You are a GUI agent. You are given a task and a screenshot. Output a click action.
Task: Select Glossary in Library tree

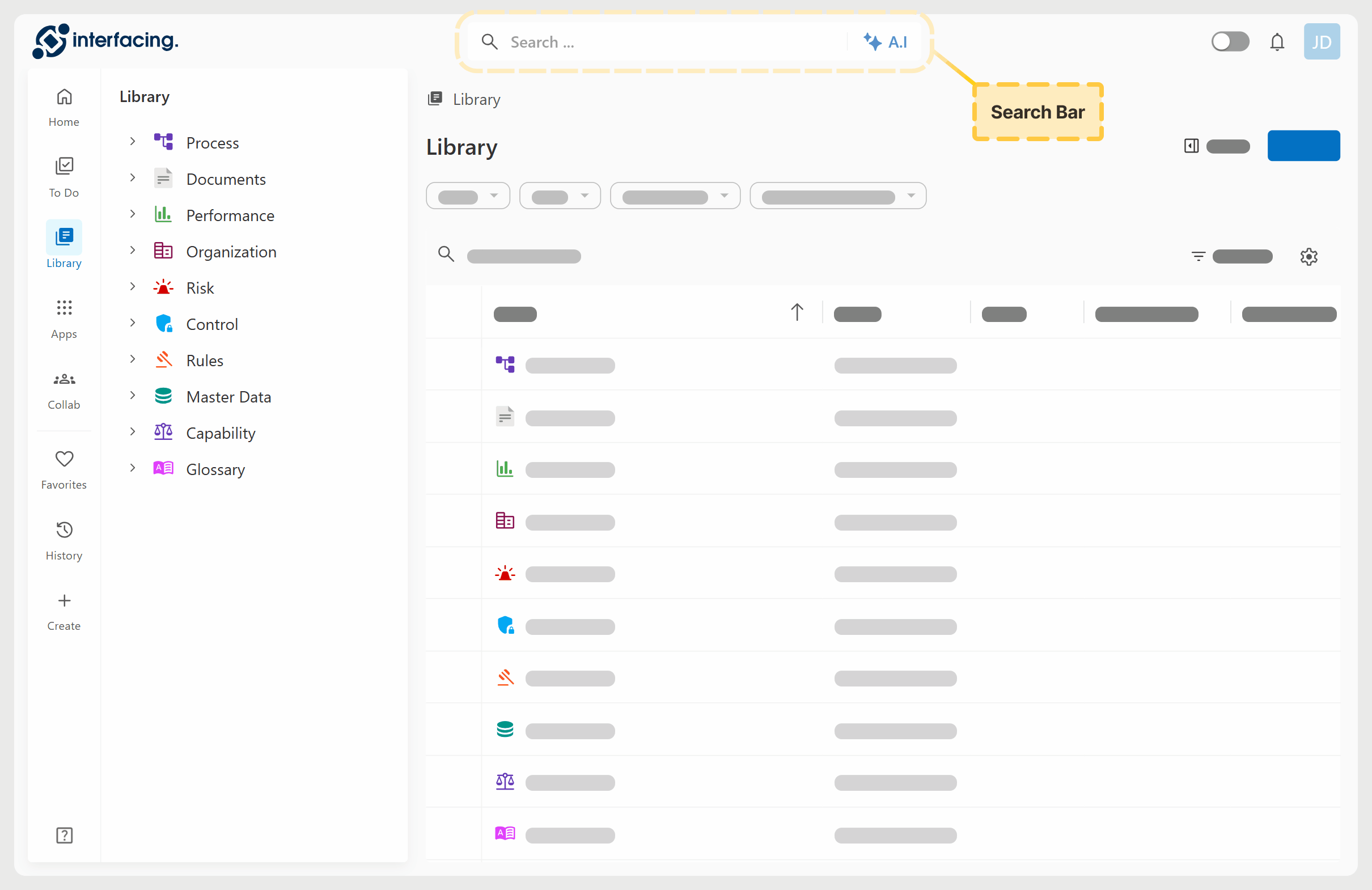[x=215, y=469]
